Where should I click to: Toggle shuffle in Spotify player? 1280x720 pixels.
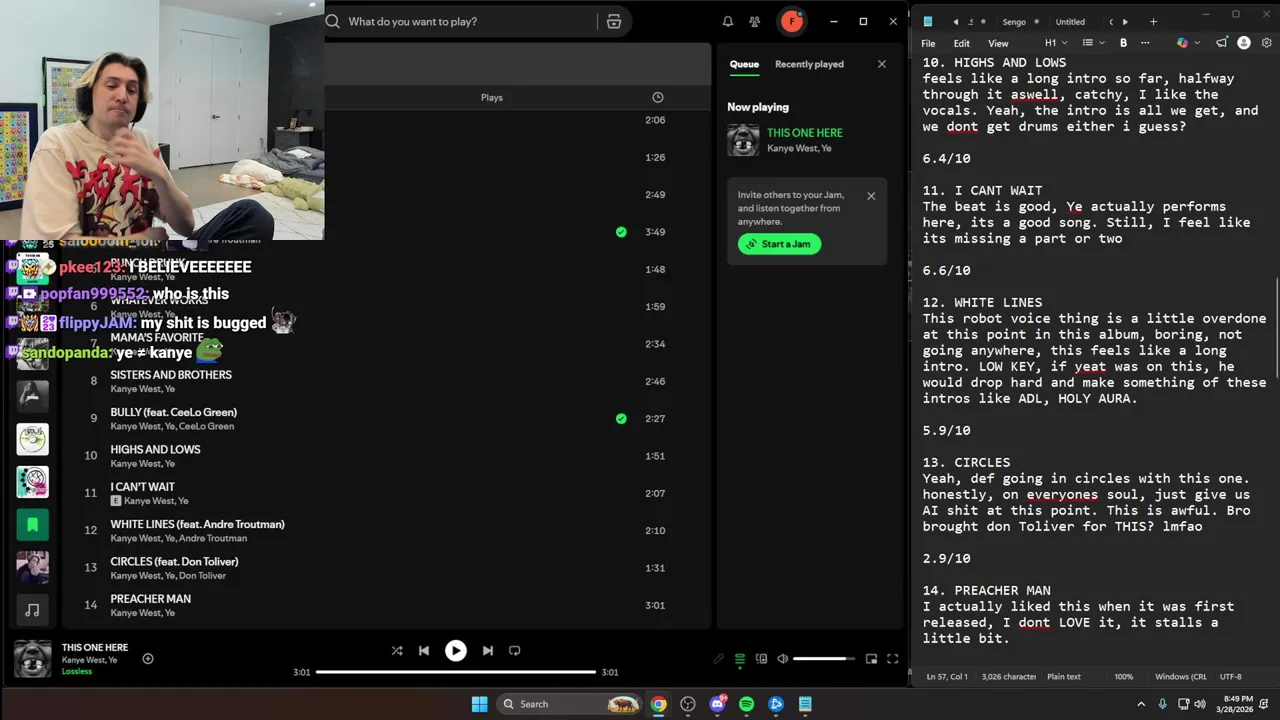coord(397,650)
